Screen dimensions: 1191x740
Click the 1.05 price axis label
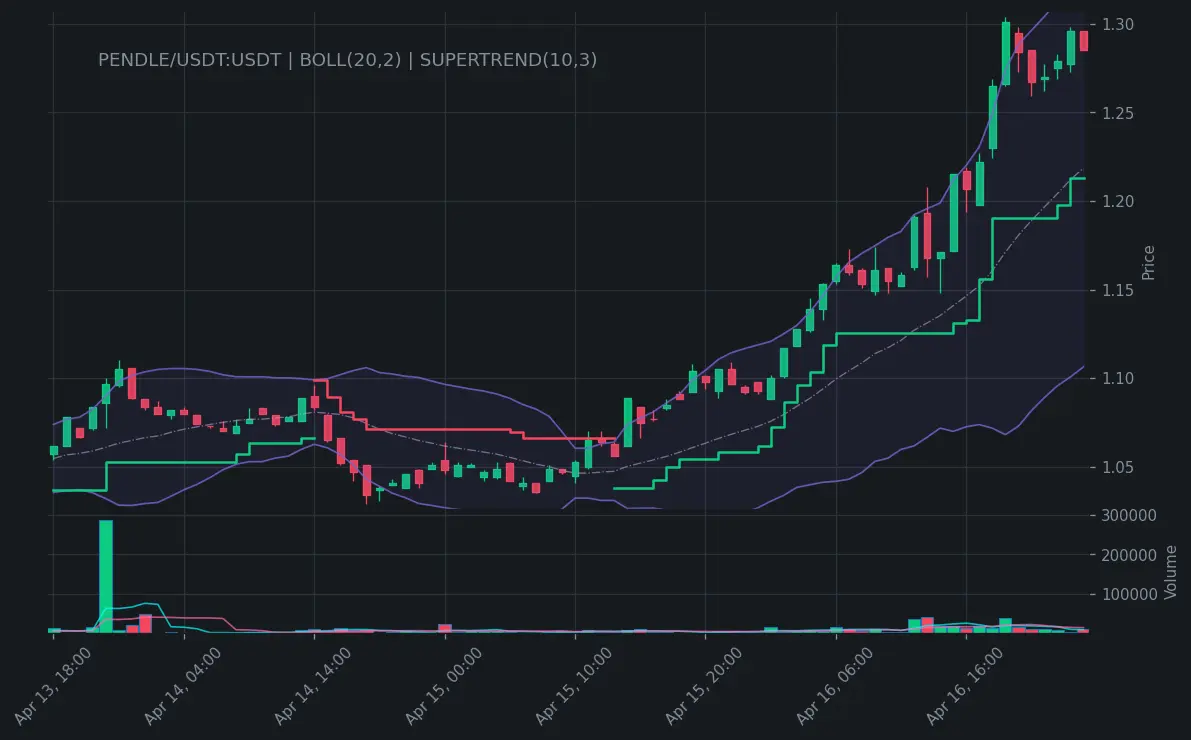click(1118, 467)
